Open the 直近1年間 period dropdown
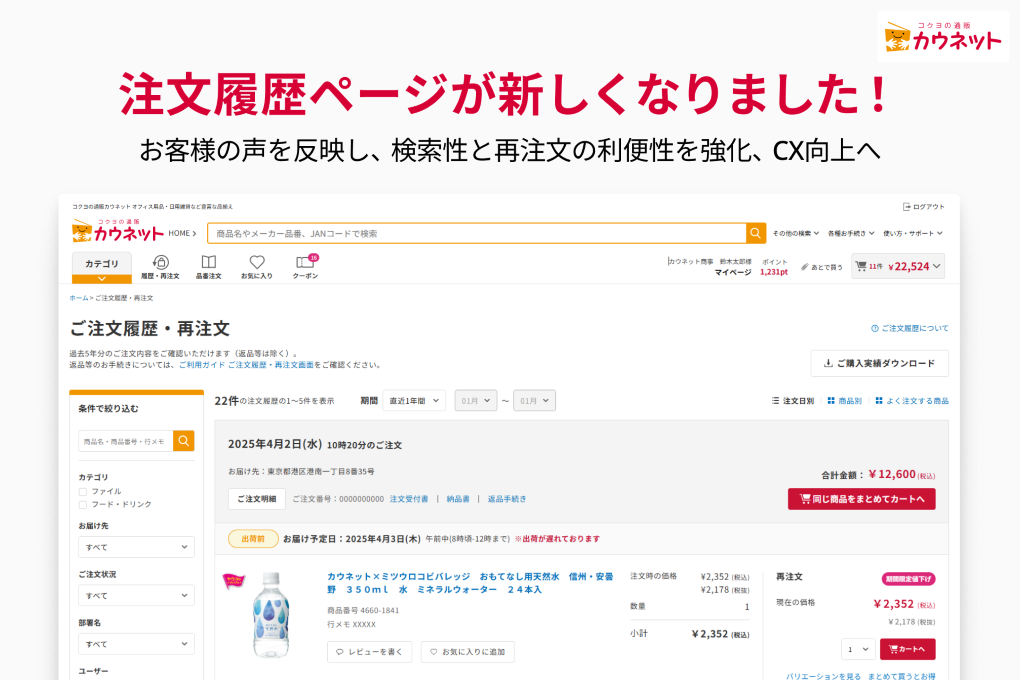This screenshot has width=1020, height=680. (x=414, y=400)
